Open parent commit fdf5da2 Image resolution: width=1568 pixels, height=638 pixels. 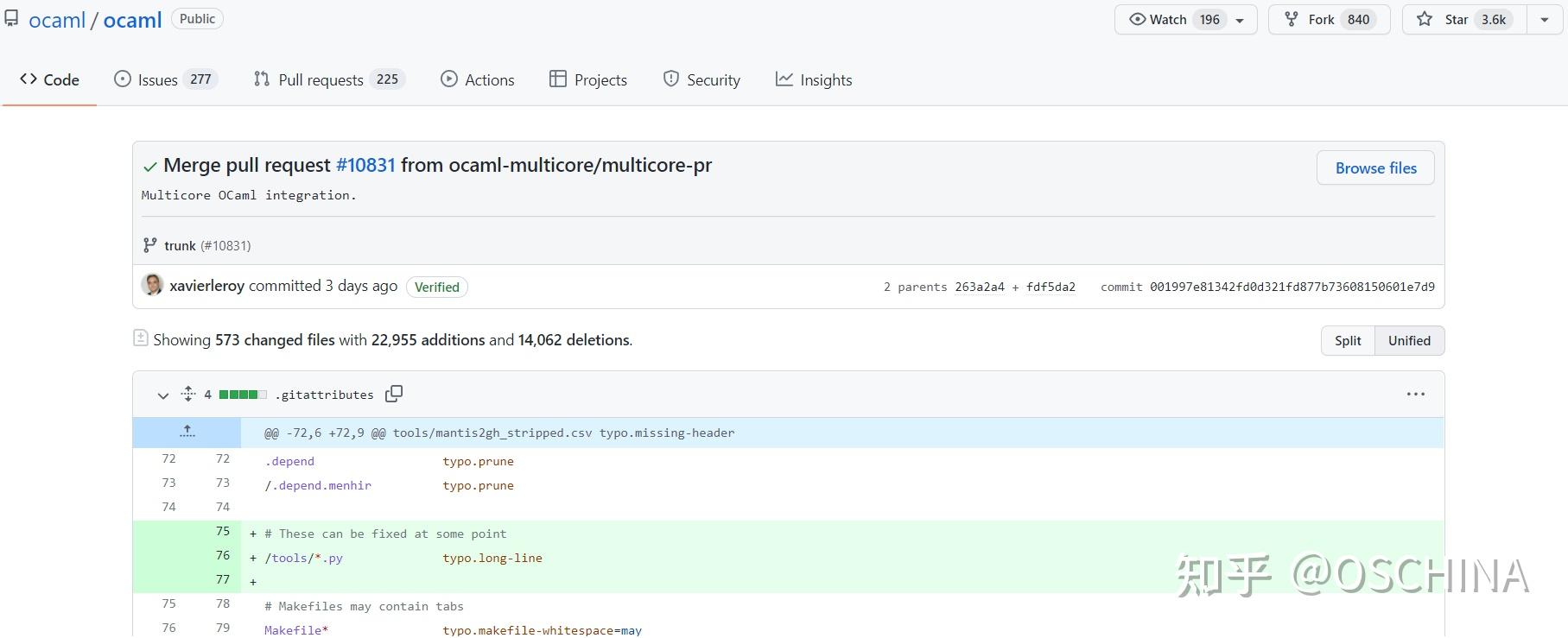click(x=1051, y=287)
